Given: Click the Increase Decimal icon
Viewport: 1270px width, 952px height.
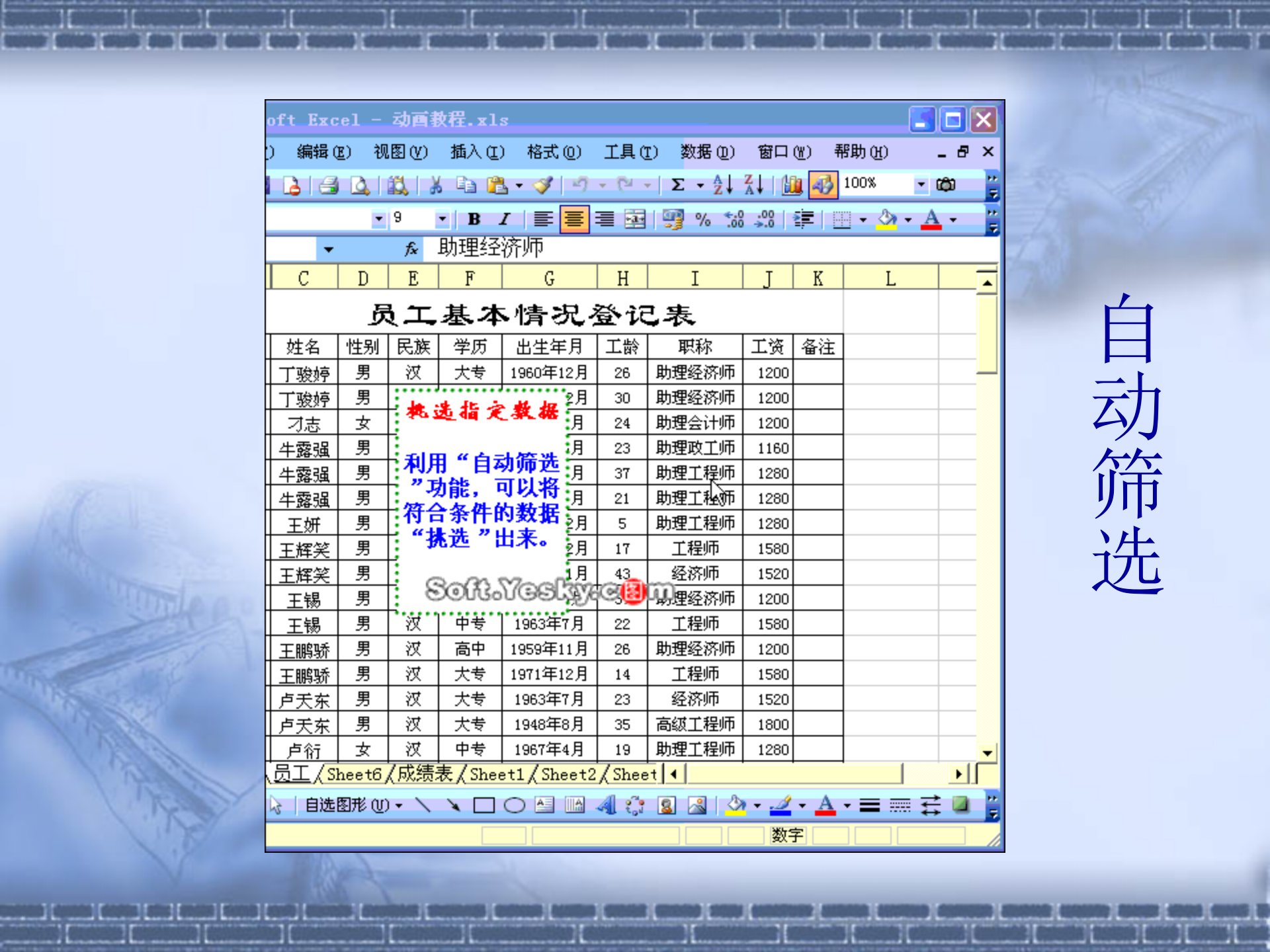Looking at the screenshot, I should click(733, 219).
